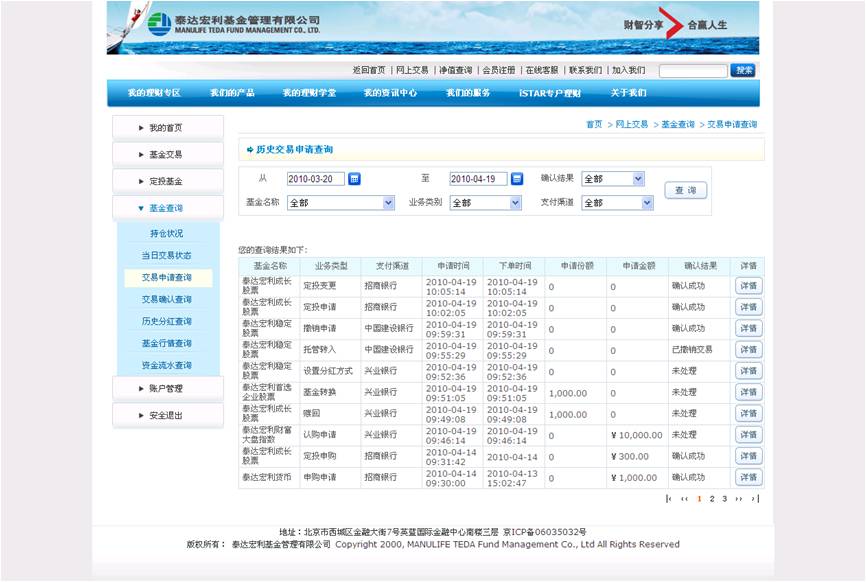Click the 申请时间 column header
Screen dimensions: 866x582
(x=453, y=266)
